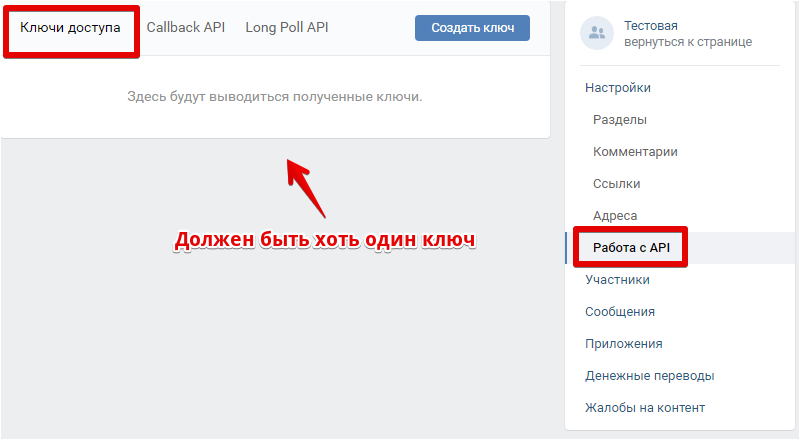This screenshot has width=799, height=439.
Task: Open Жалобы на контент section
Action: [645, 408]
